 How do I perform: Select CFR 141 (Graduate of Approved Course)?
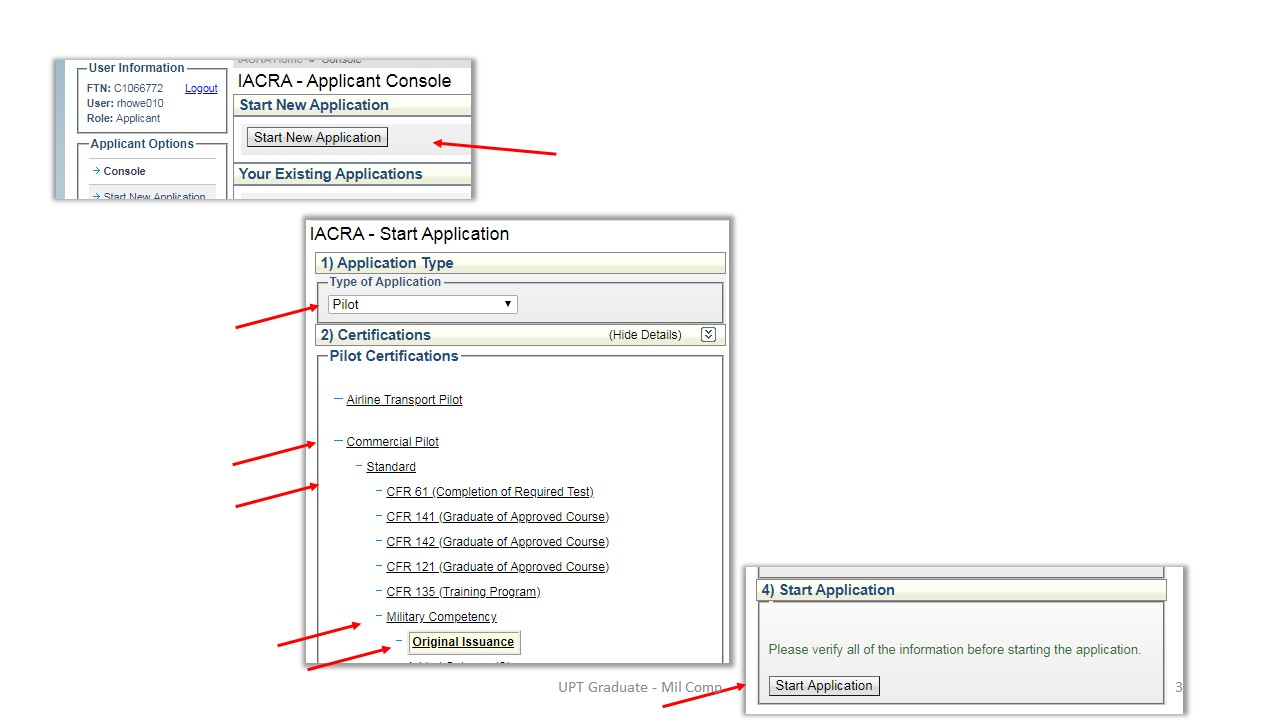(498, 517)
